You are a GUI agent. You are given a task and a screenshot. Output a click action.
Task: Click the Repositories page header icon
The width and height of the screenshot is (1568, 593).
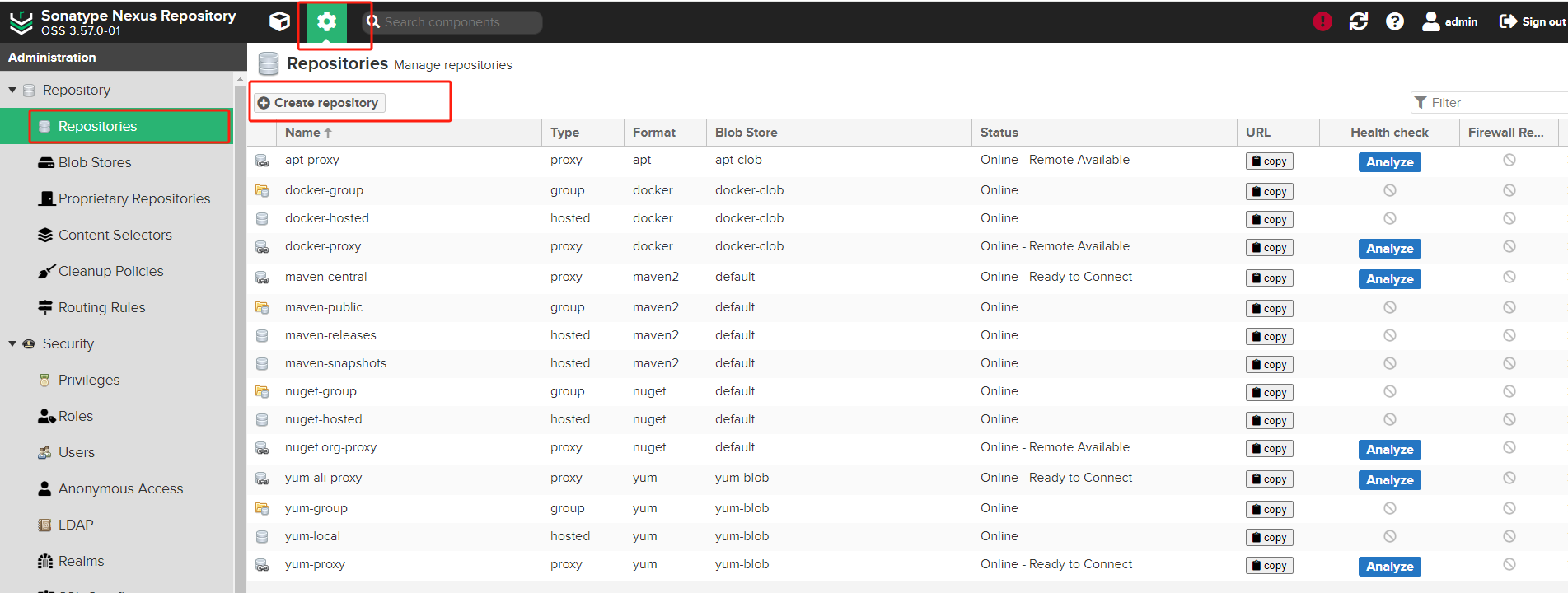pyautogui.click(x=268, y=64)
